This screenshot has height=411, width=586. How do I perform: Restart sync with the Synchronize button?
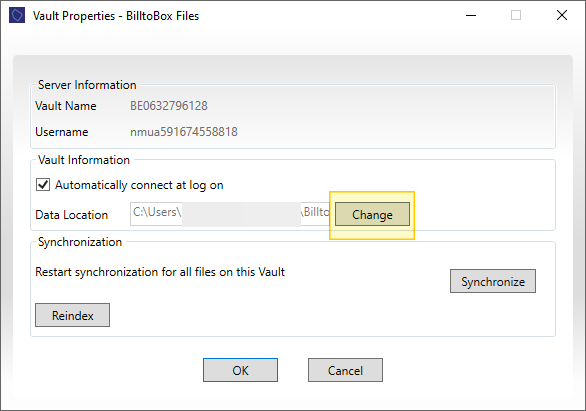point(493,281)
